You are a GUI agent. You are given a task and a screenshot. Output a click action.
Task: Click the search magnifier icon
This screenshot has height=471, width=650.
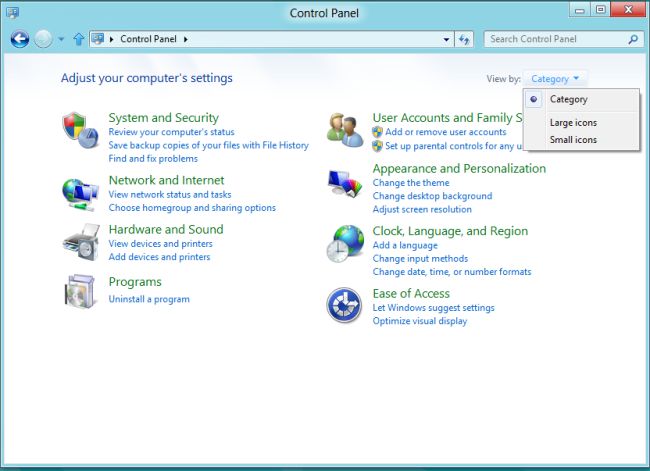click(633, 39)
